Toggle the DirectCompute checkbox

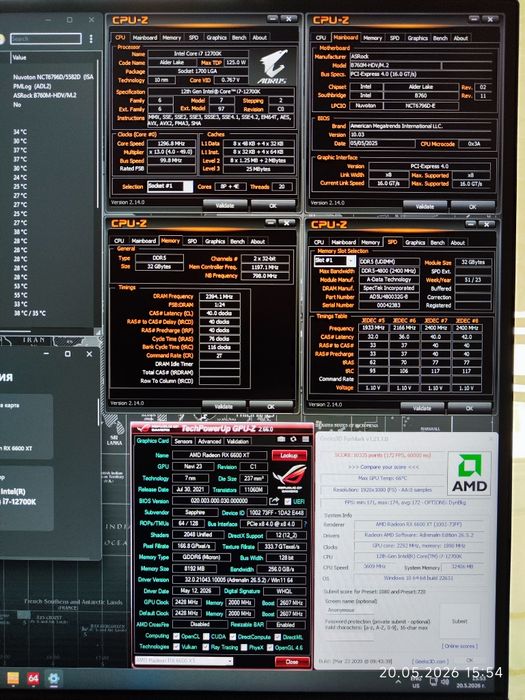pos(233,637)
